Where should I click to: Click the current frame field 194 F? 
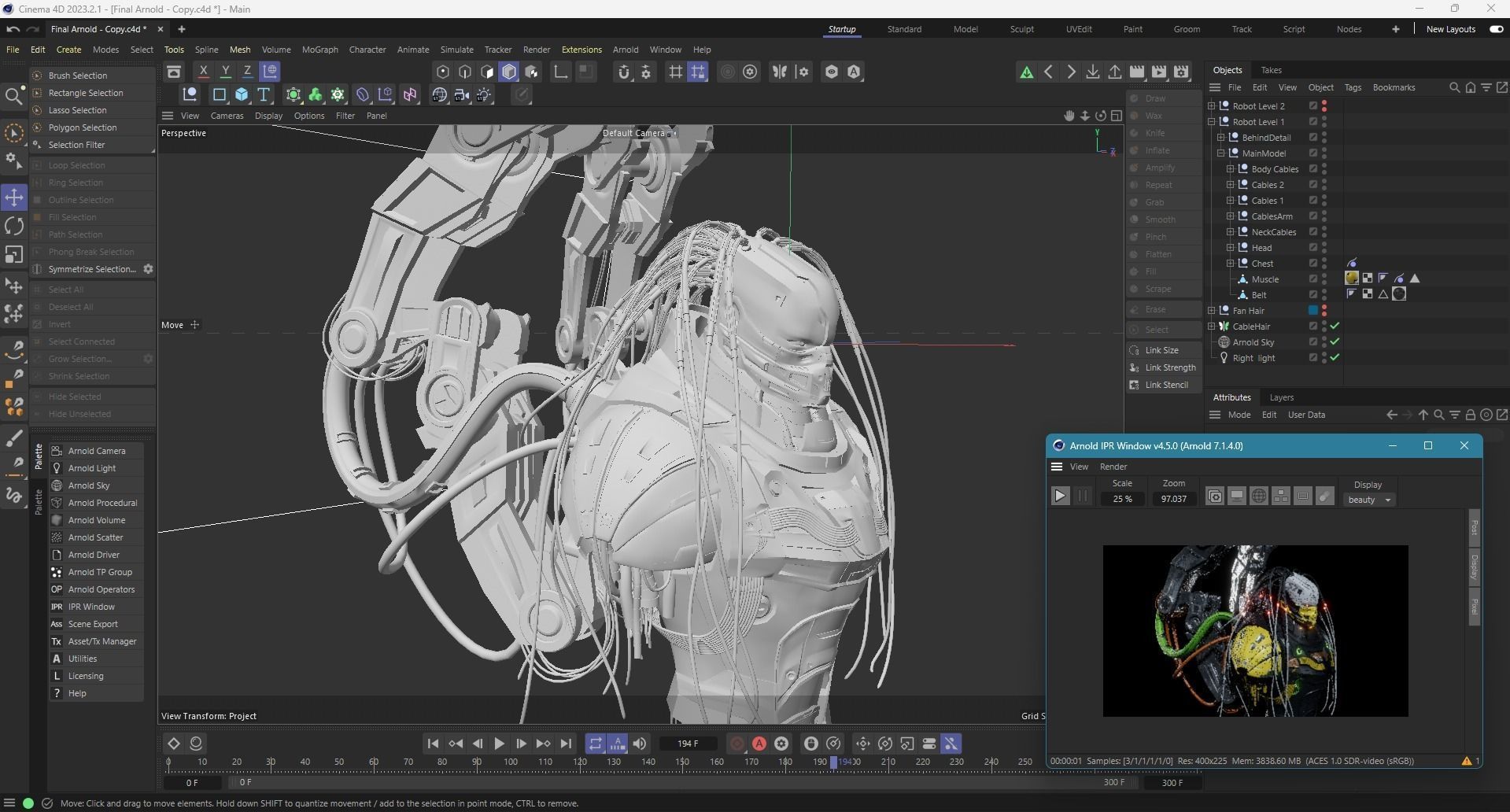(688, 744)
